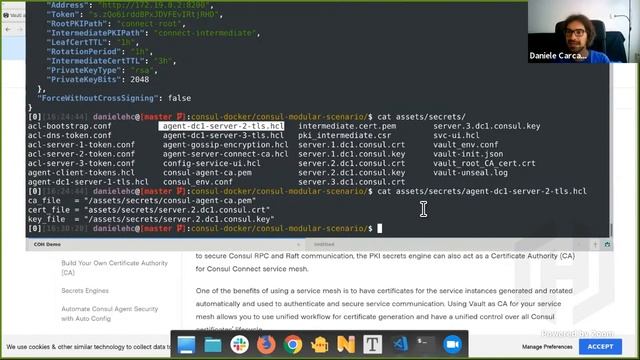Click pki_intermediate.csr in the listing
Viewport: 640px width, 360px height.
344,136
